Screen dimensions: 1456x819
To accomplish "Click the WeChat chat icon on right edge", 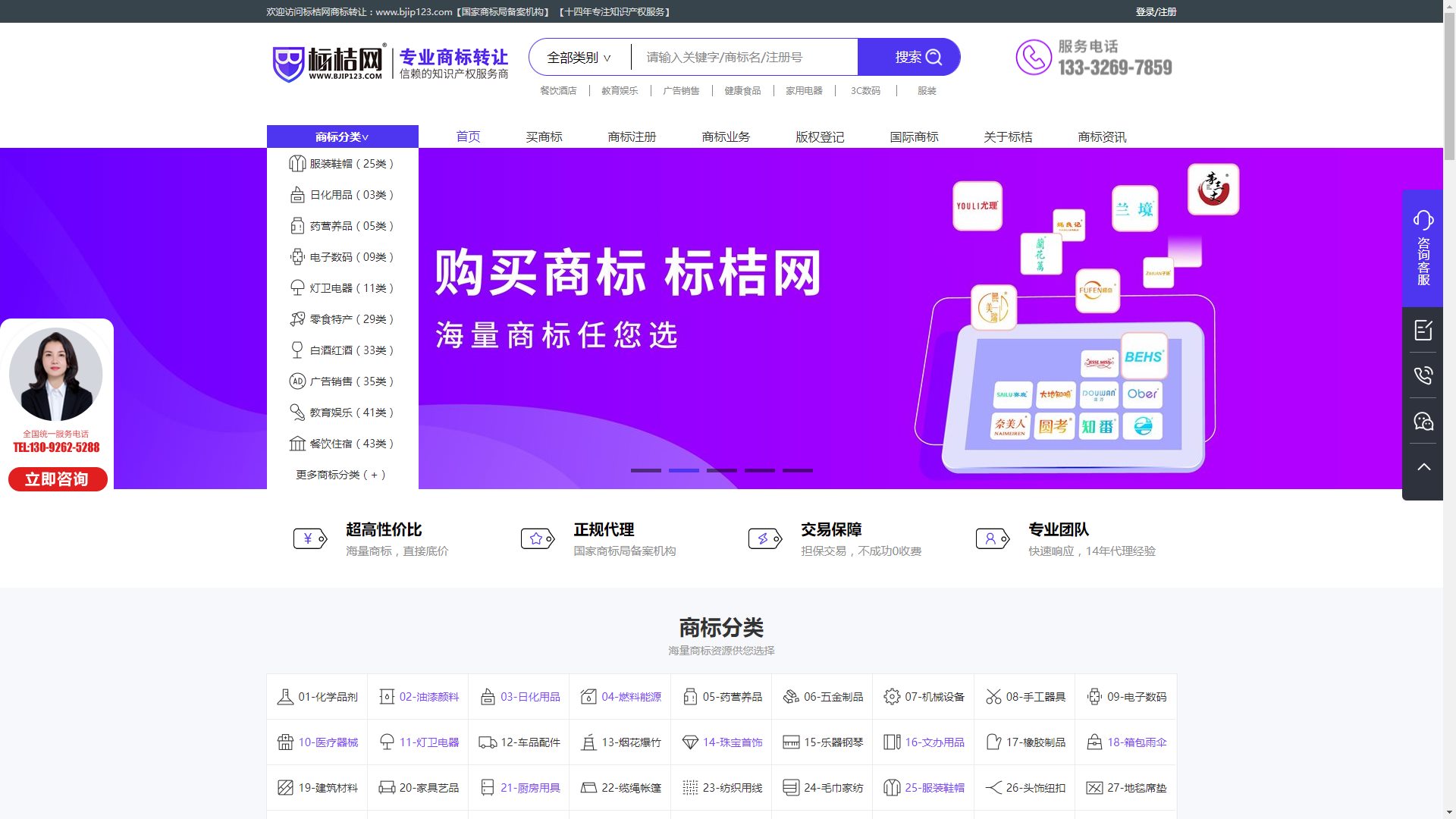I will pyautogui.click(x=1423, y=421).
